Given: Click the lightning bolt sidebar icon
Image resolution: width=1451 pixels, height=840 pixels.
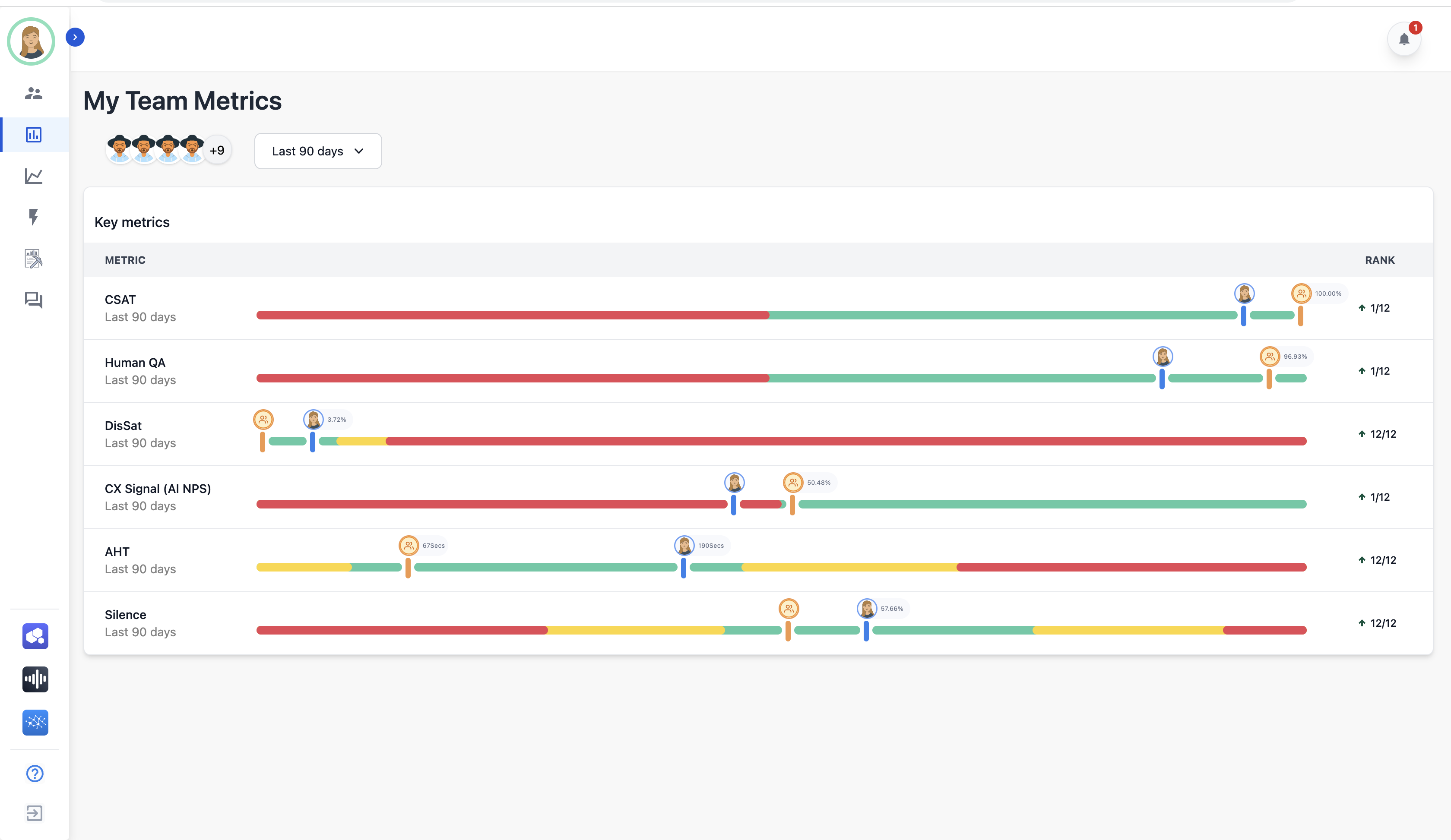Looking at the screenshot, I should pos(34,217).
